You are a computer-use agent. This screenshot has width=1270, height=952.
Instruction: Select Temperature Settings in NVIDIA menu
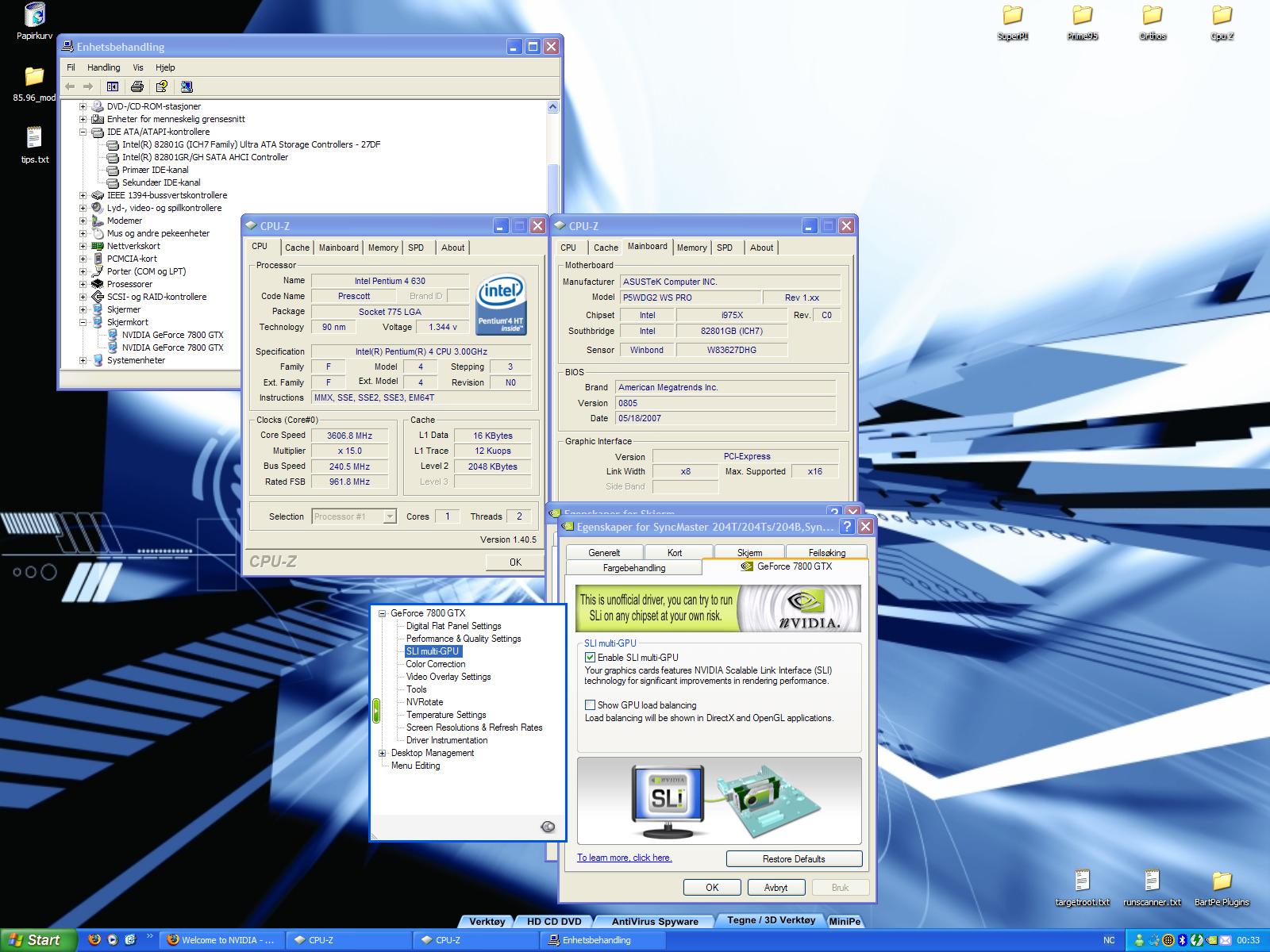point(446,715)
